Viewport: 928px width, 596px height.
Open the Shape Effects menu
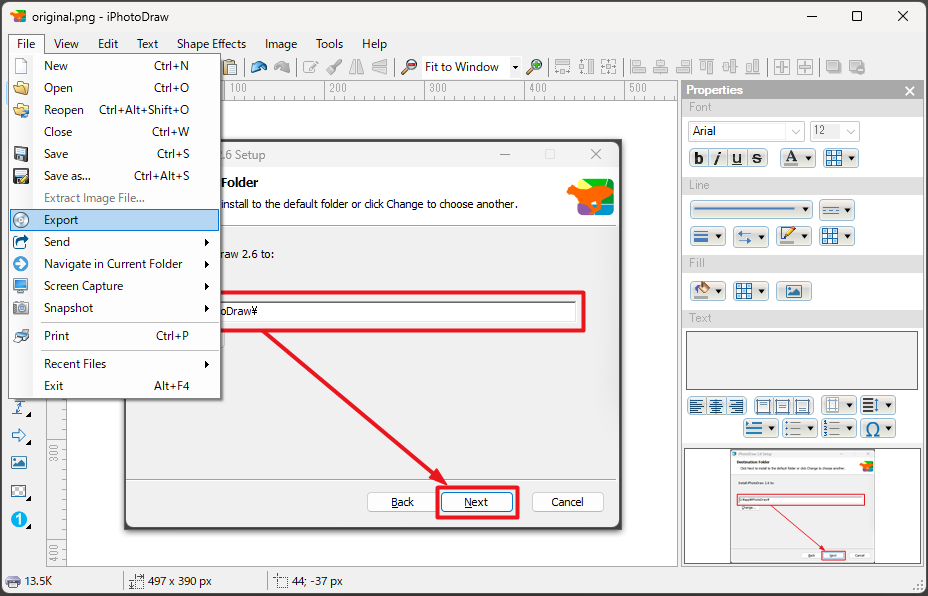(211, 44)
